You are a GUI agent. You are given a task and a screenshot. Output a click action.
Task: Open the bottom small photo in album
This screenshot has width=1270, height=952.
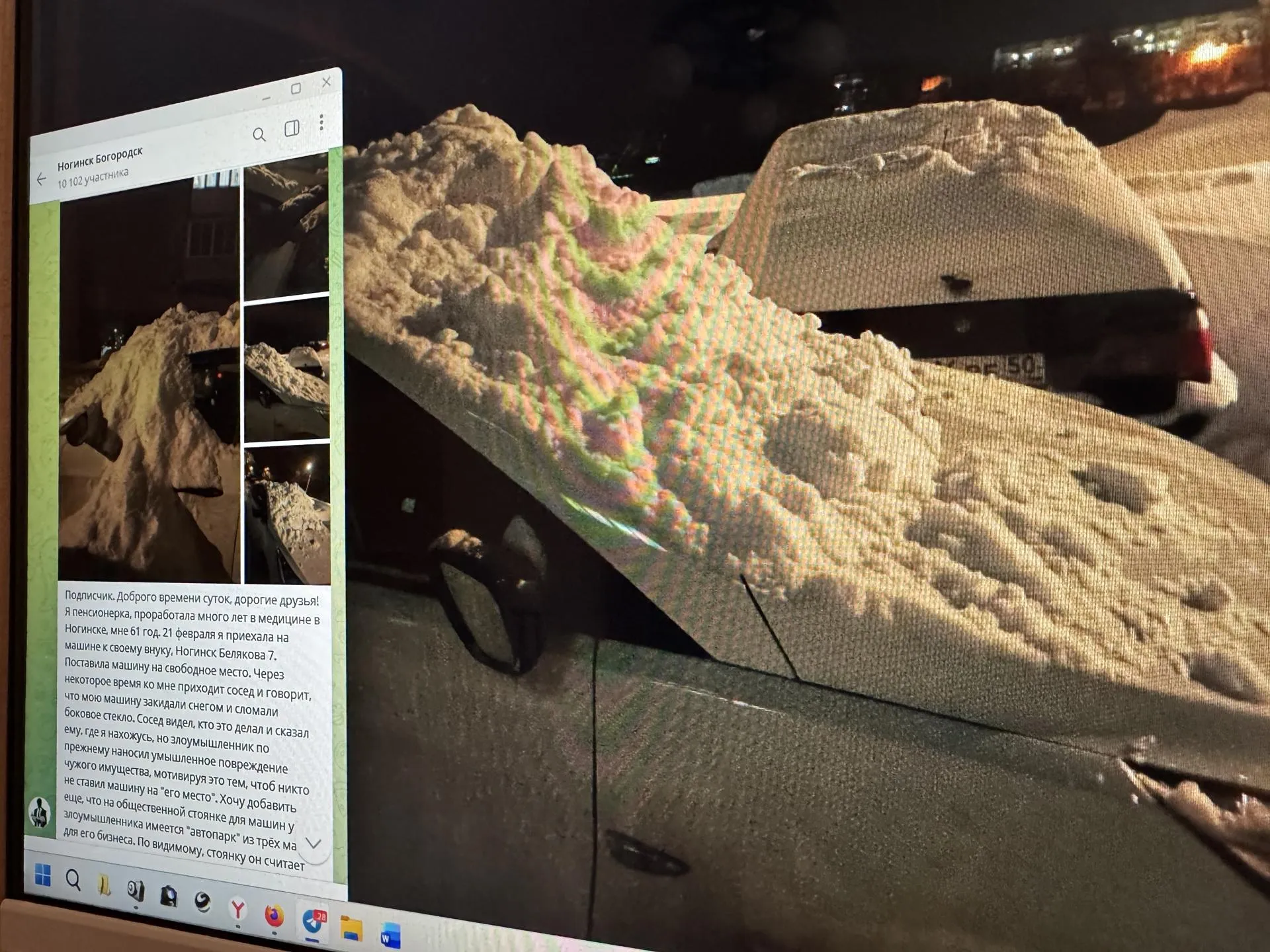pos(287,514)
